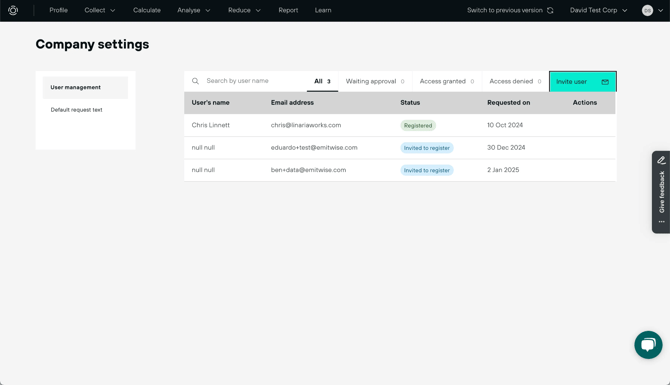Switch to the All tab
Viewport: 670px width, 385px height.
pyautogui.click(x=322, y=81)
